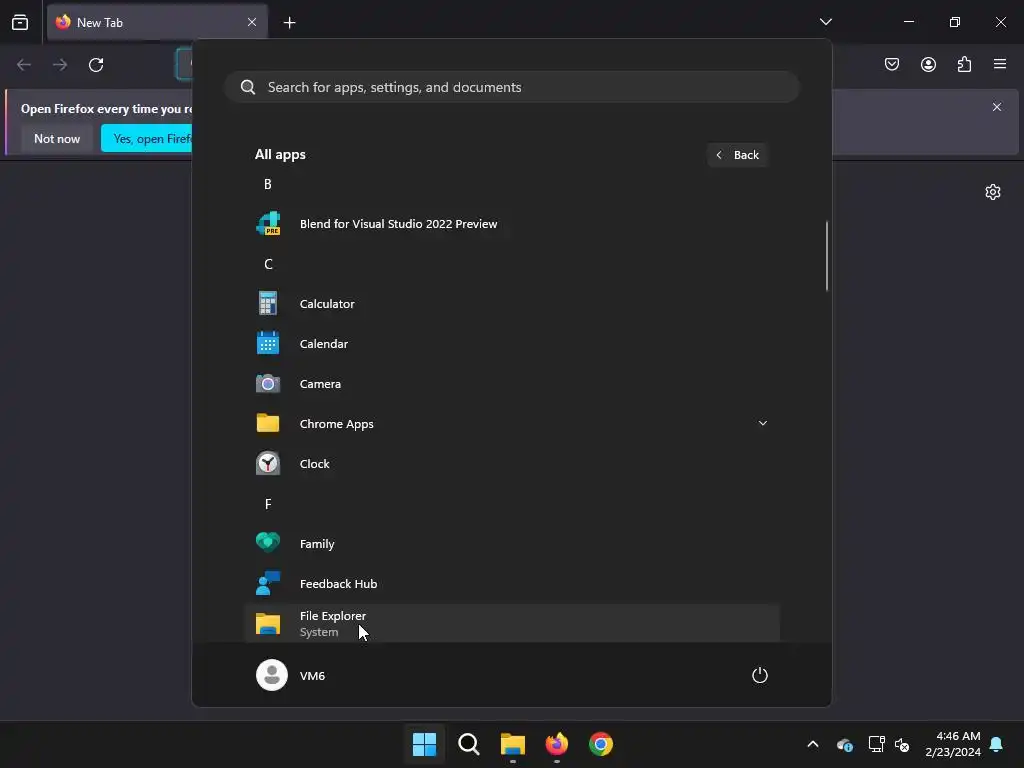Launch the Family app
The width and height of the screenshot is (1024, 768).
tap(512, 543)
